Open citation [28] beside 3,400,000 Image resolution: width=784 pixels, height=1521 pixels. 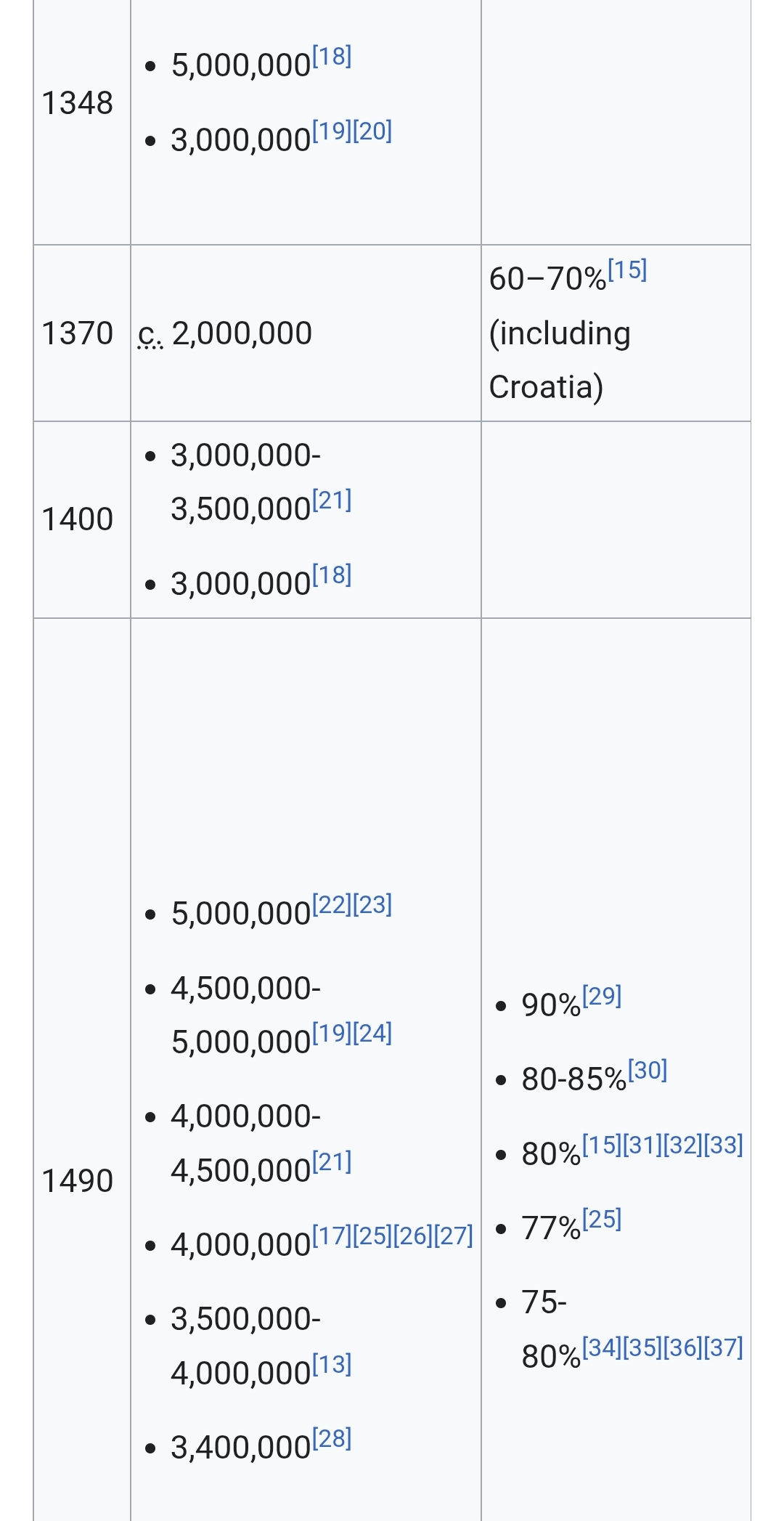[x=332, y=1439]
